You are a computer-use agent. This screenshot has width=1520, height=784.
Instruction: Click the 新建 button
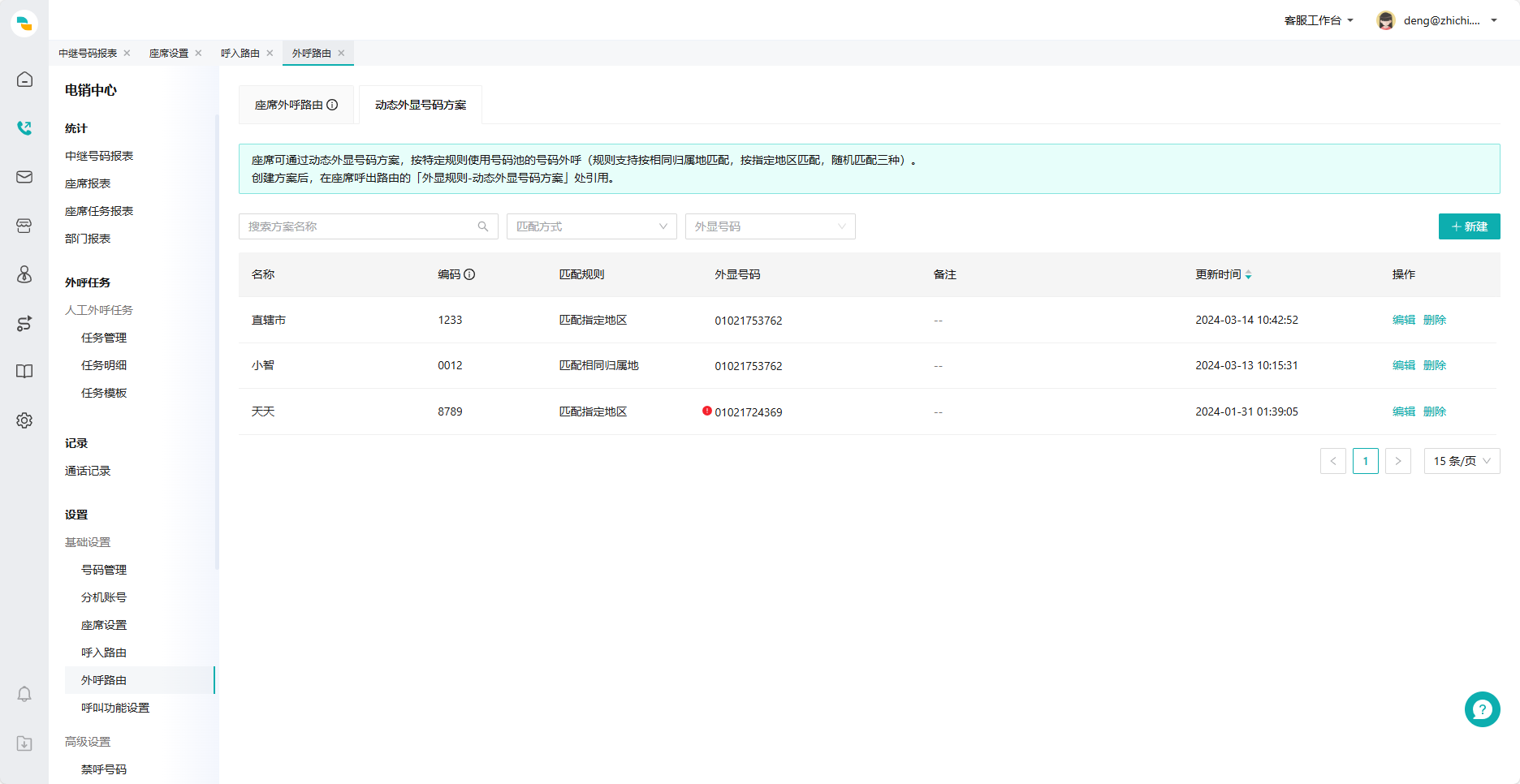pyautogui.click(x=1470, y=226)
